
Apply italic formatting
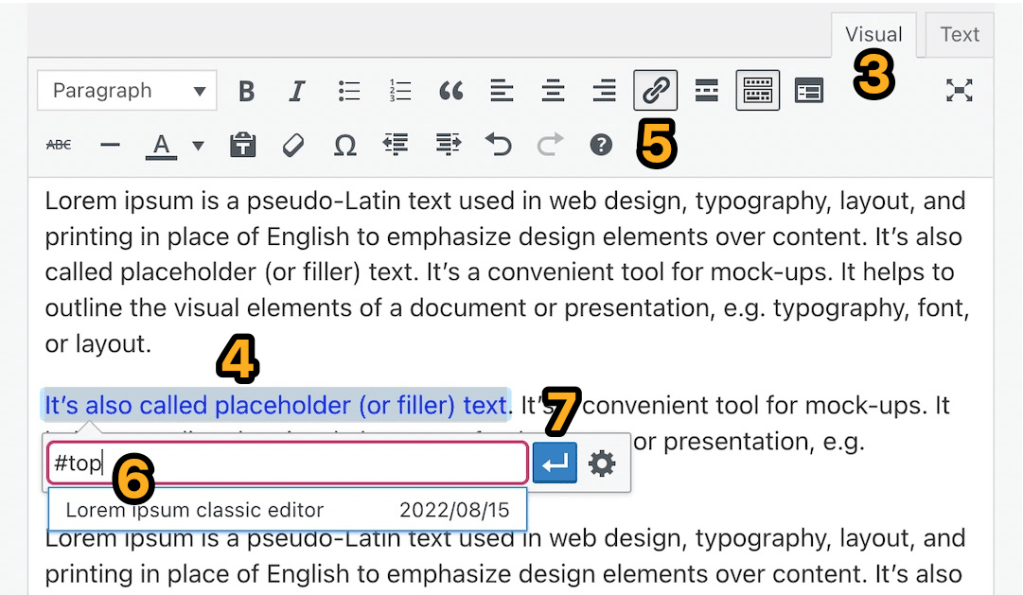tap(297, 90)
